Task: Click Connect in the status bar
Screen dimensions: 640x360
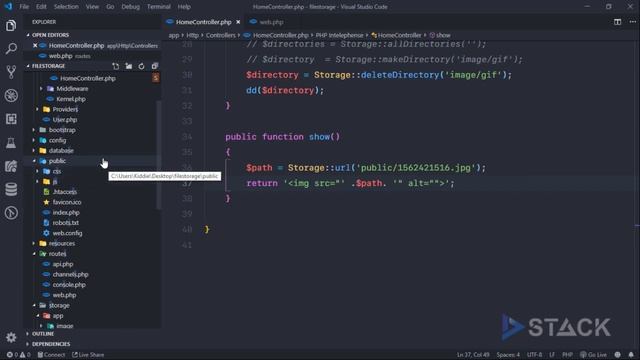Action: (x=51, y=355)
